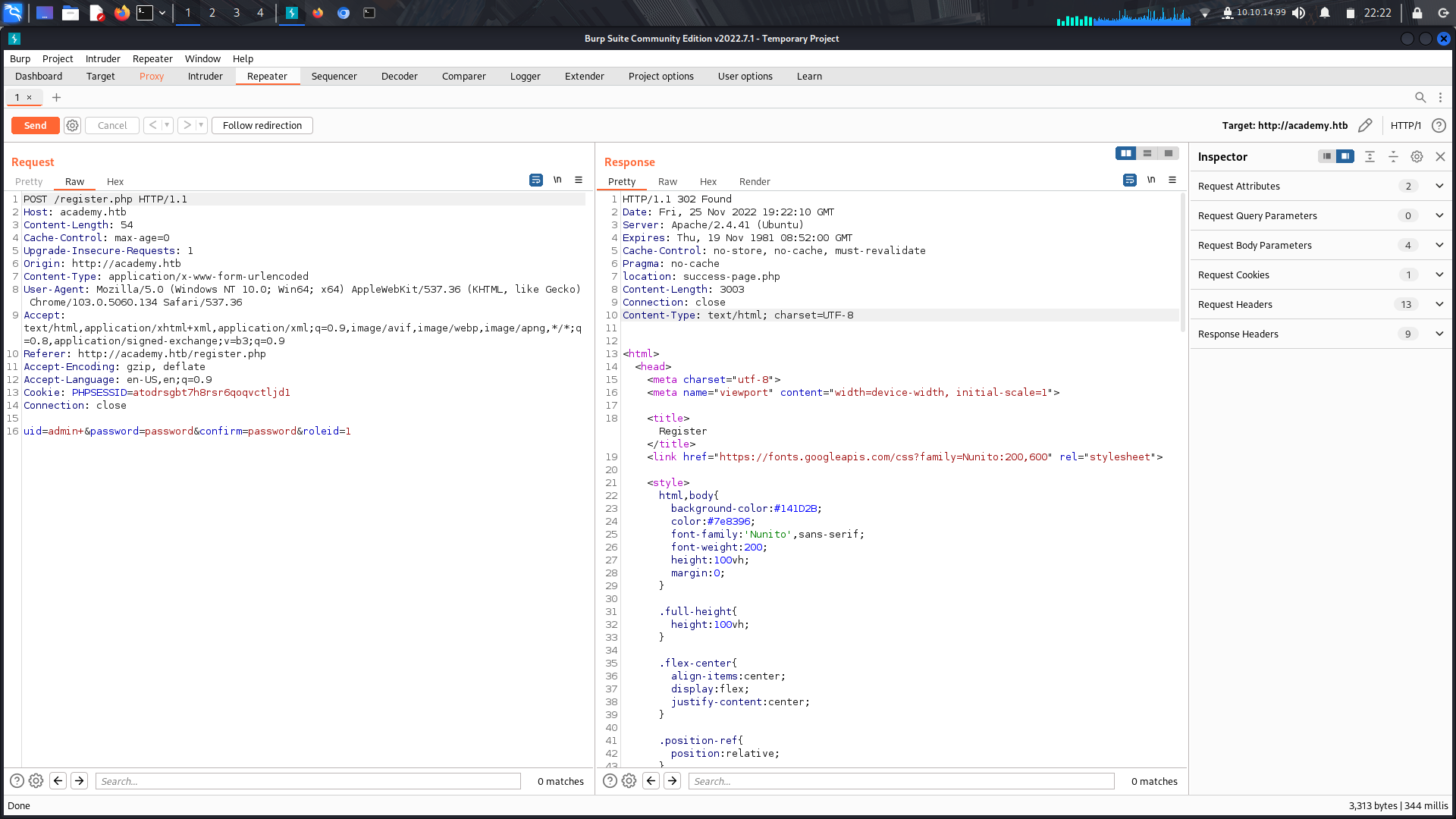The image size is (1456, 819).
Task: Open the Hex tab in the response panel
Action: point(708,181)
